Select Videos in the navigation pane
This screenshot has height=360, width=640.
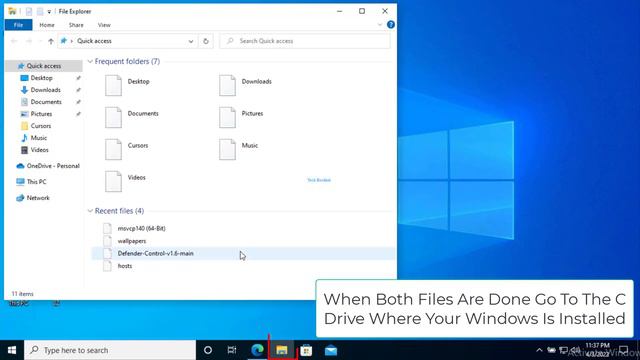[x=39, y=150]
